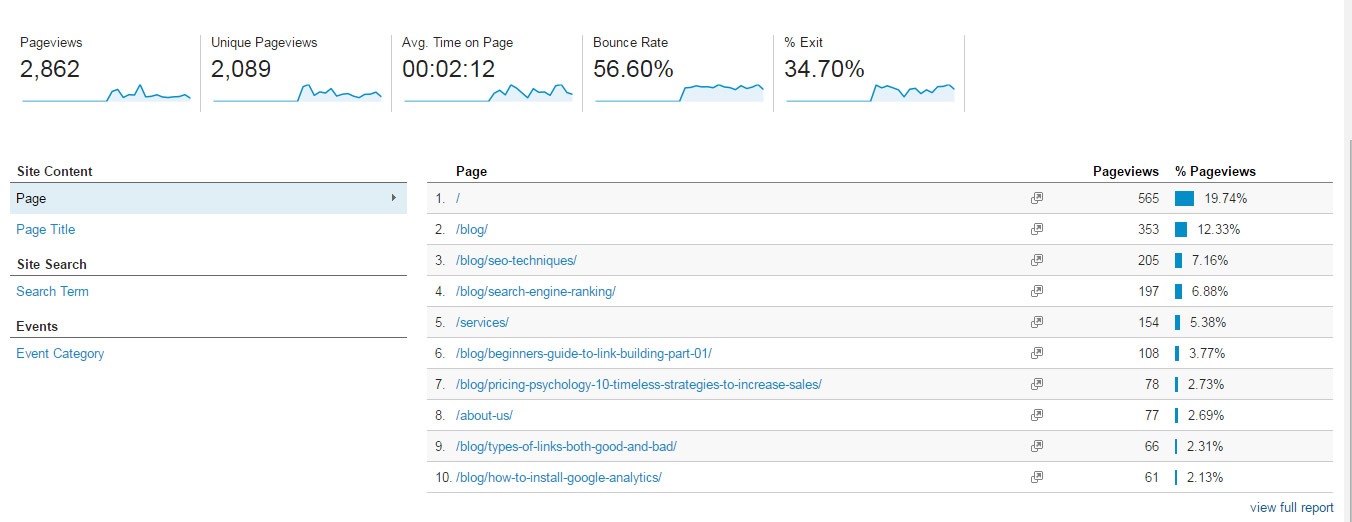Click the 12.33% percentage bar
1352x522 pixels.
pyautogui.click(x=1181, y=229)
